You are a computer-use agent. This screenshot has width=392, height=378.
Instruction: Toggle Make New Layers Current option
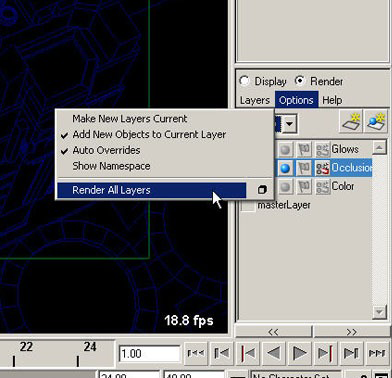[x=130, y=119]
